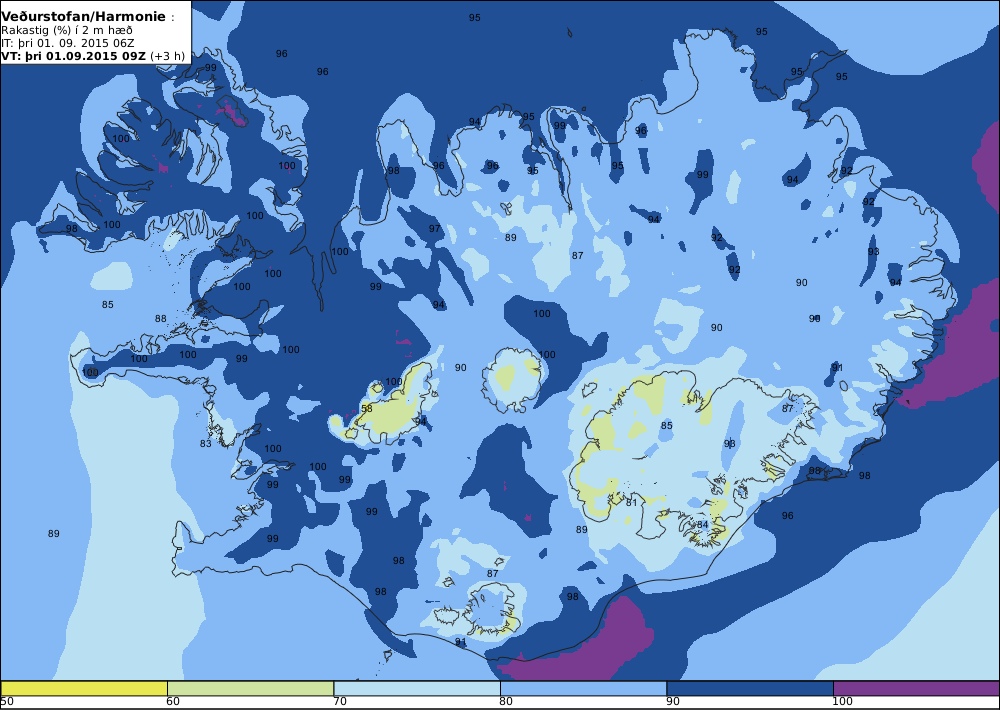
Task: Click the "VT: þri 01.09.2015 09Z (+3 h)" line
Action: tap(93, 56)
